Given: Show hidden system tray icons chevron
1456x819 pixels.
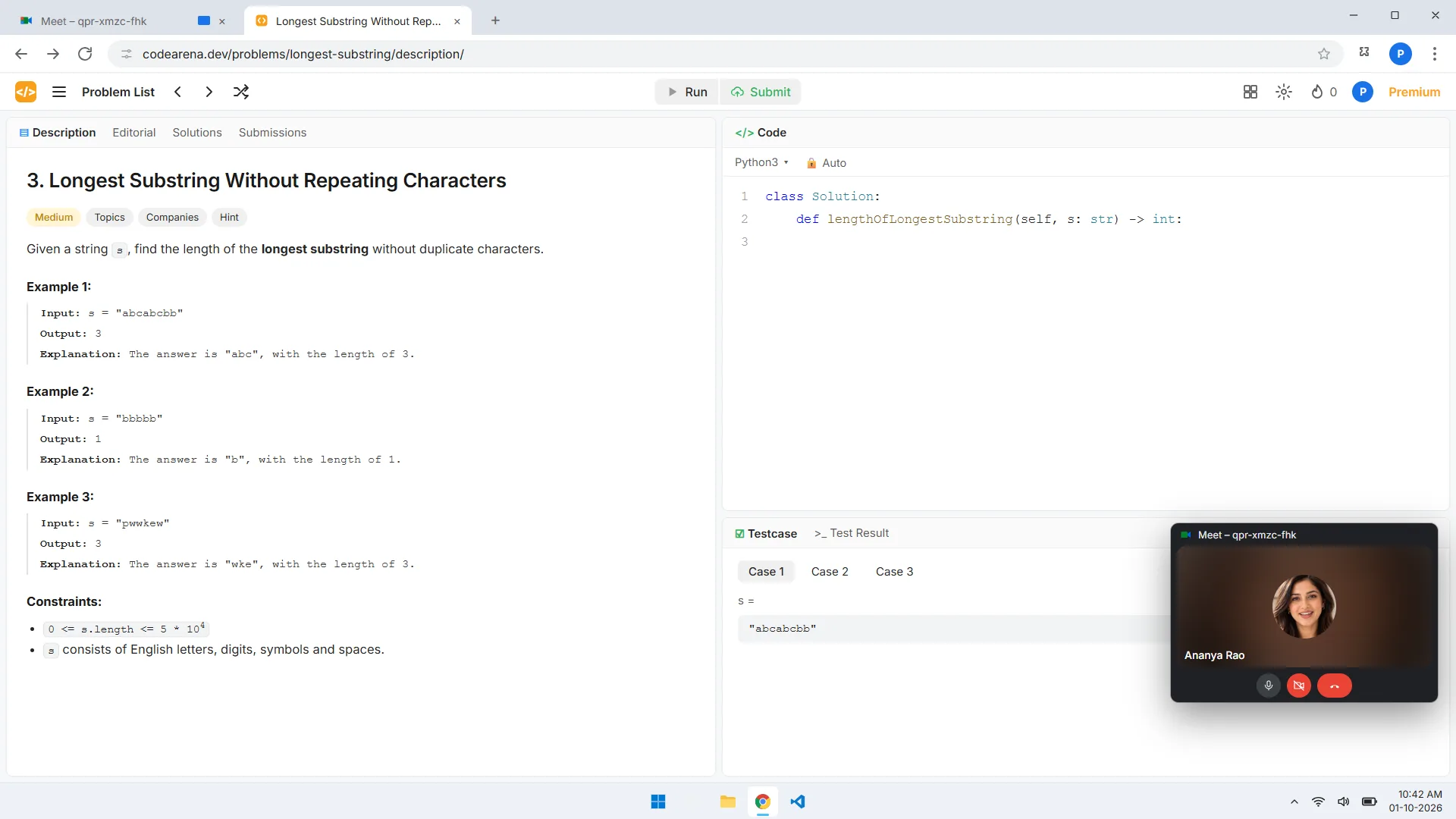Looking at the screenshot, I should (x=1294, y=802).
